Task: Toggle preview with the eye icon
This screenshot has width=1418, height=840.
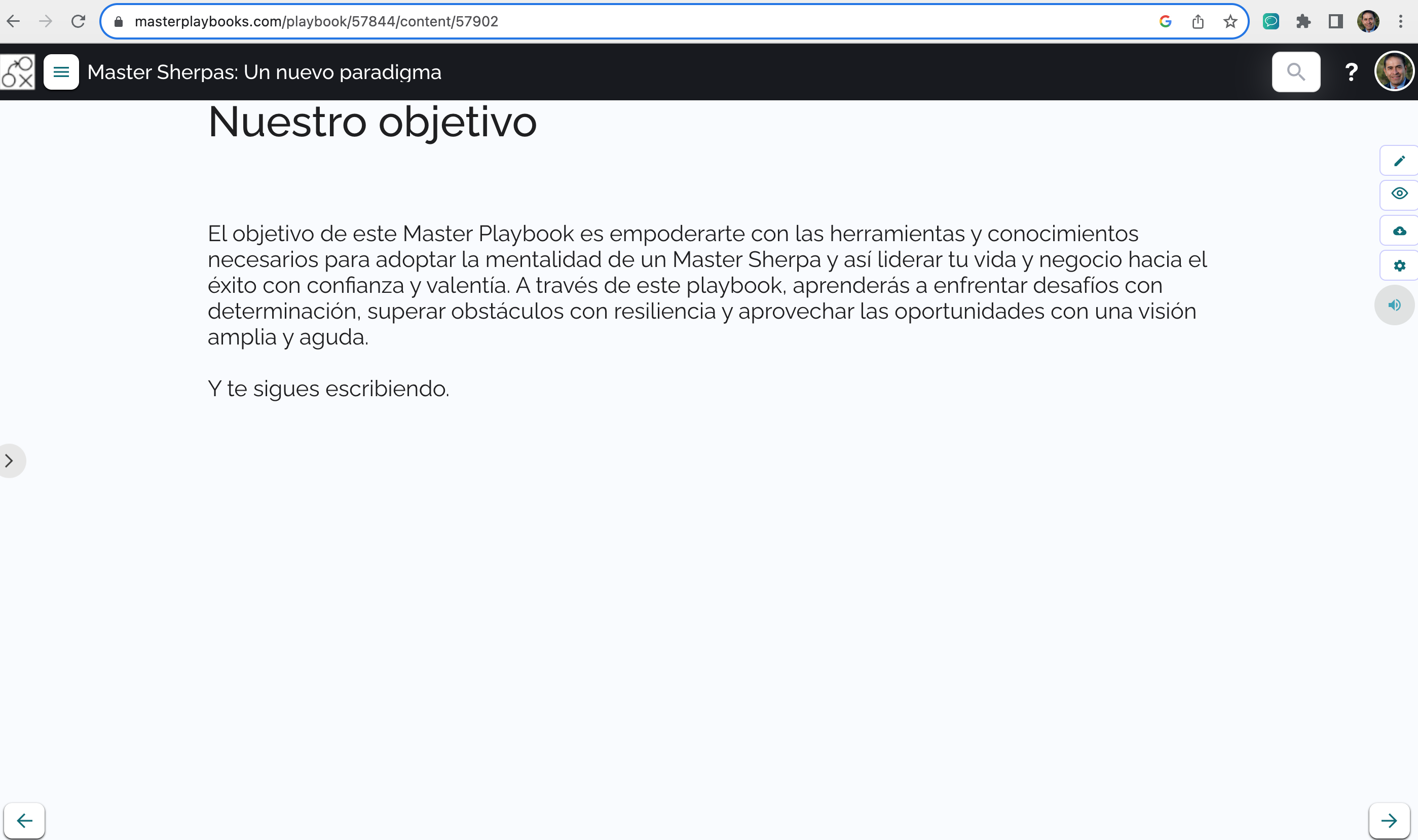Action: click(x=1399, y=194)
